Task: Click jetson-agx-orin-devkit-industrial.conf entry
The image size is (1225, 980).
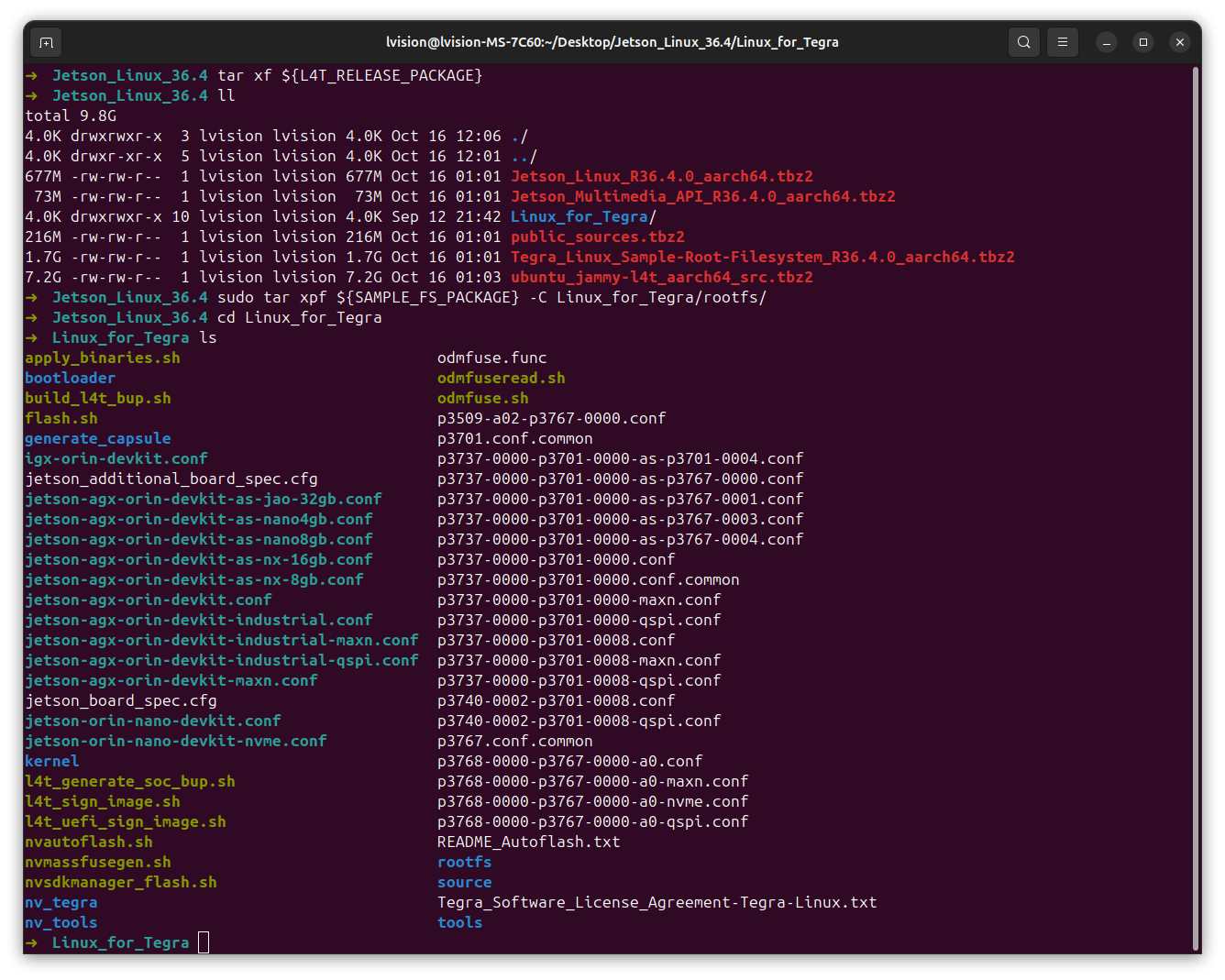Action: [x=199, y=620]
